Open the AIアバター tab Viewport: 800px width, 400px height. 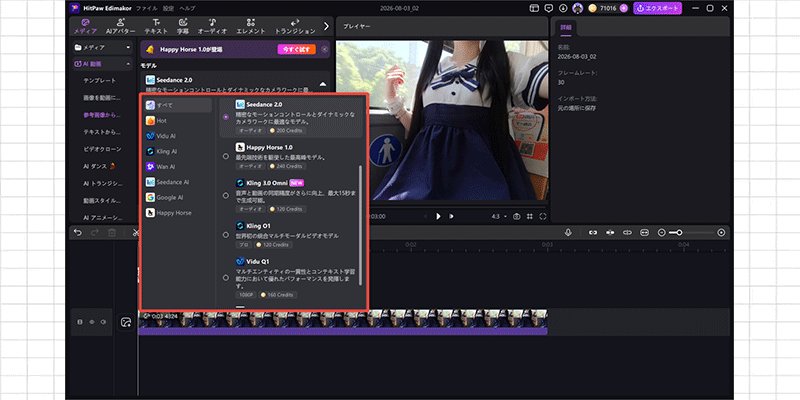[x=120, y=27]
